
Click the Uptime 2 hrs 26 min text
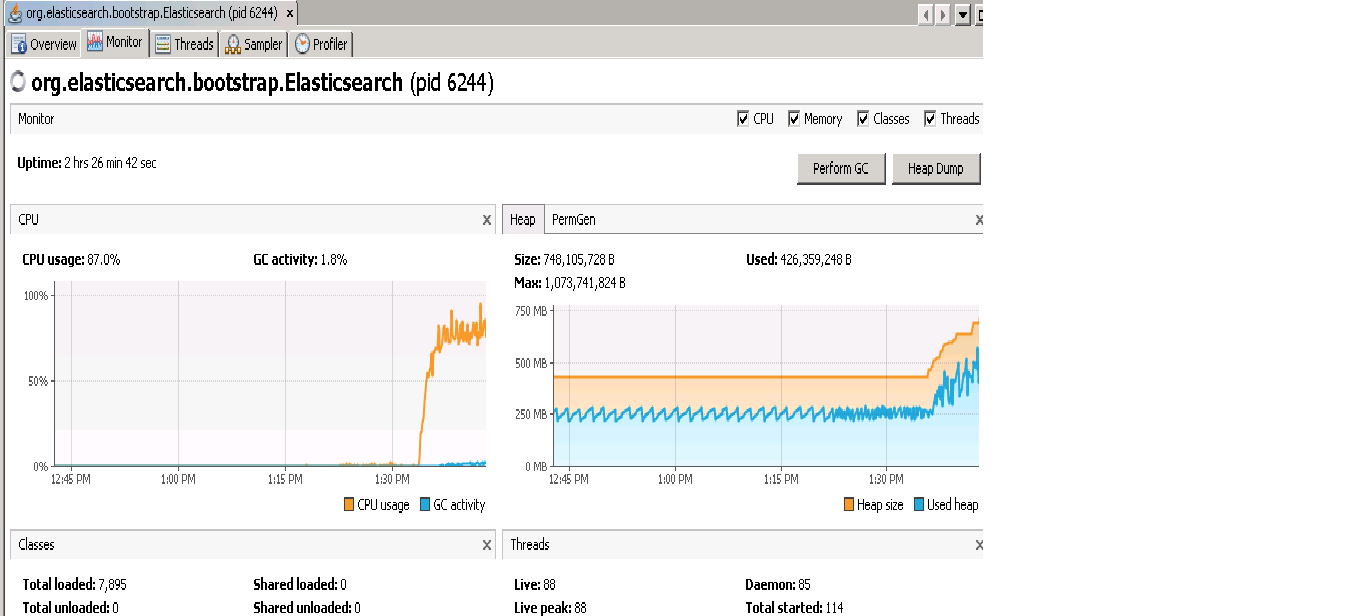(x=86, y=162)
